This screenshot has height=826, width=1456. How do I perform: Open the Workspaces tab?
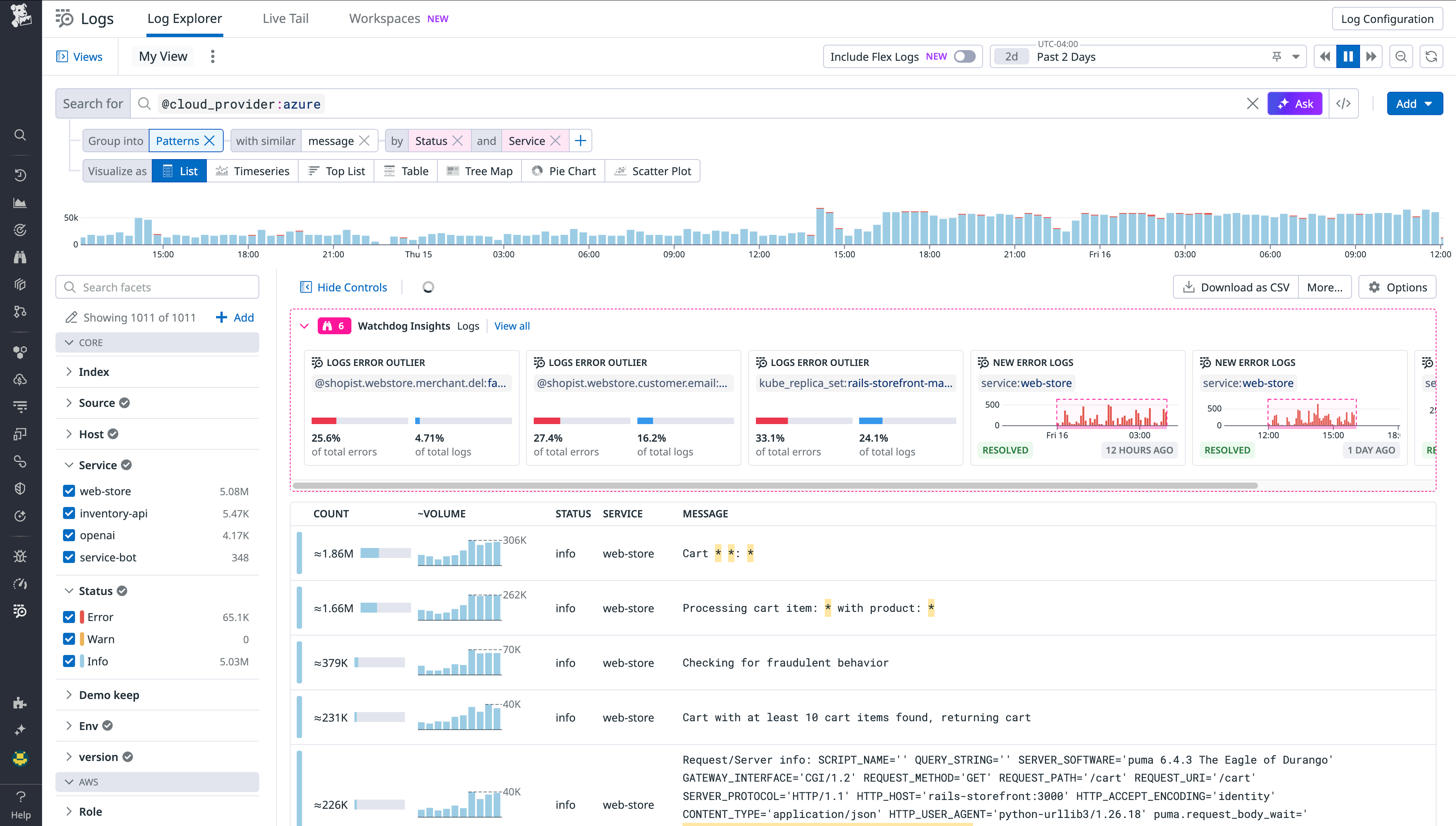pyautogui.click(x=384, y=18)
